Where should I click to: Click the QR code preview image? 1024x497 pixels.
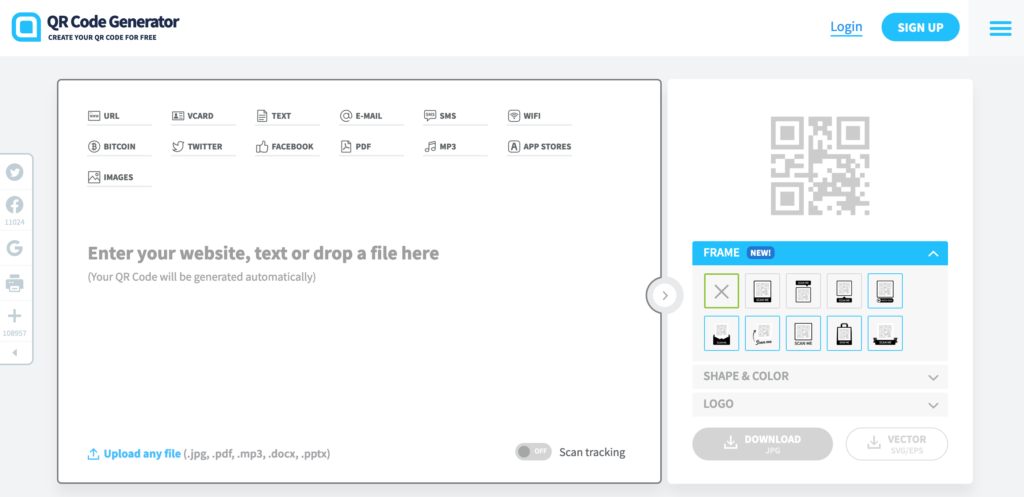[820, 166]
